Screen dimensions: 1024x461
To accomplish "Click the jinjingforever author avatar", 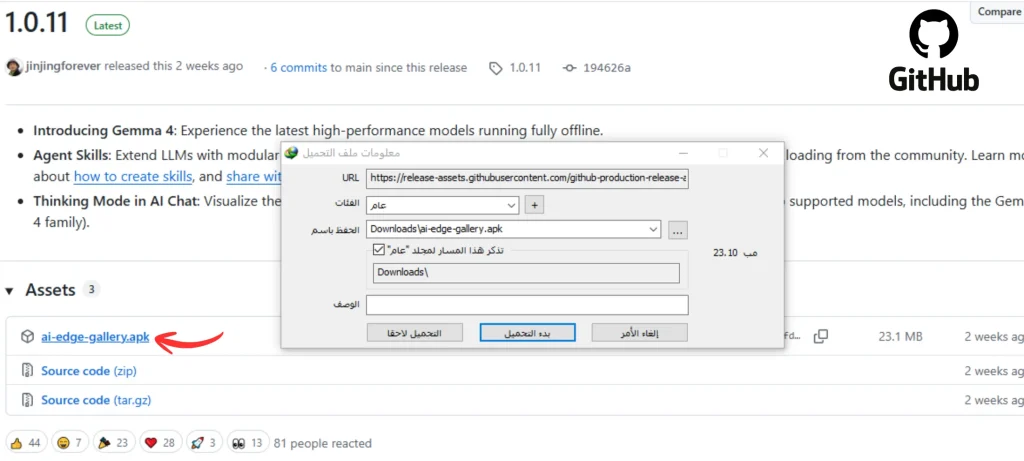I will tap(14, 67).
